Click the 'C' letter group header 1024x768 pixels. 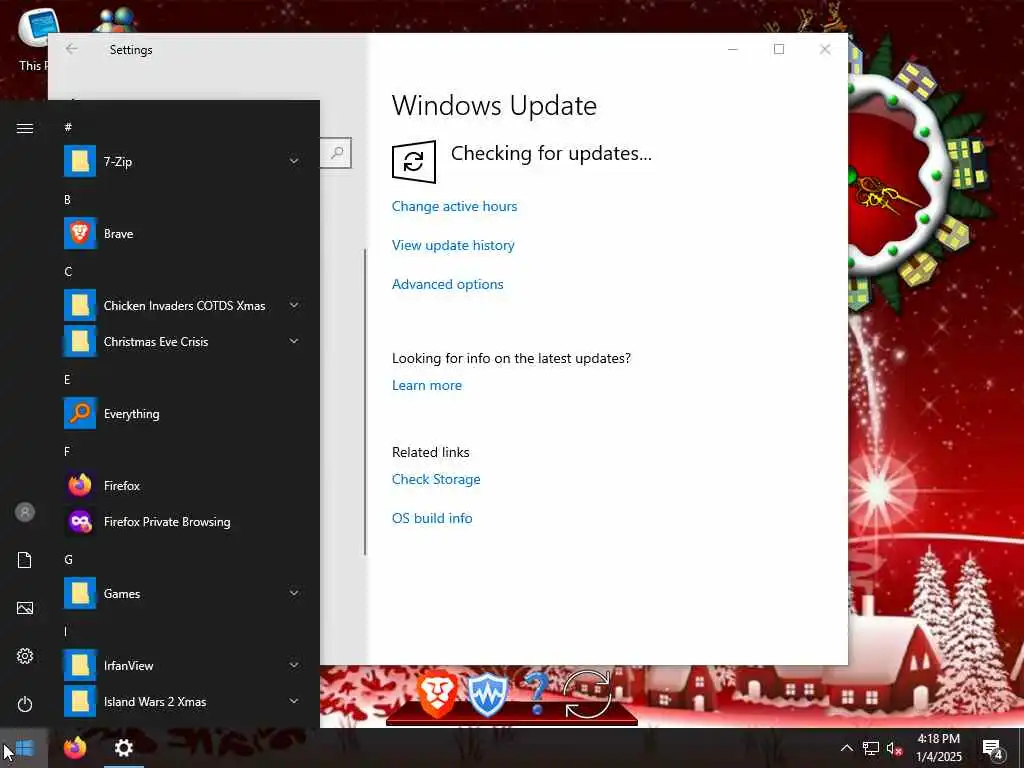pos(68,272)
